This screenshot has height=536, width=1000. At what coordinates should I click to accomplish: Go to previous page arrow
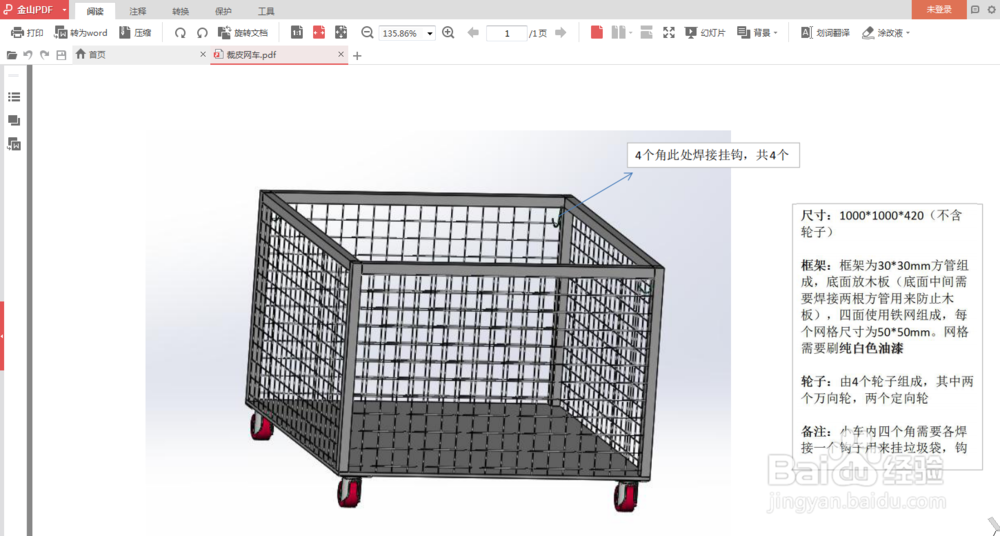(473, 33)
